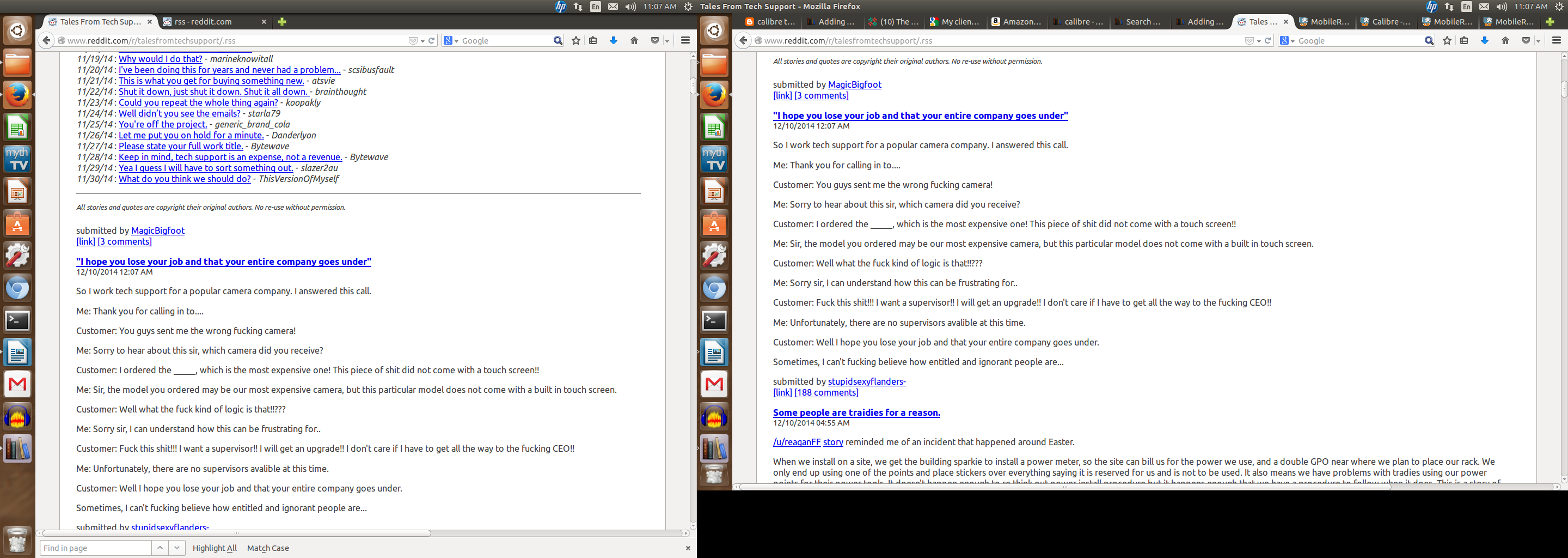
Task: Click Pocket icon in right Firefox toolbar
Action: pos(1526,40)
